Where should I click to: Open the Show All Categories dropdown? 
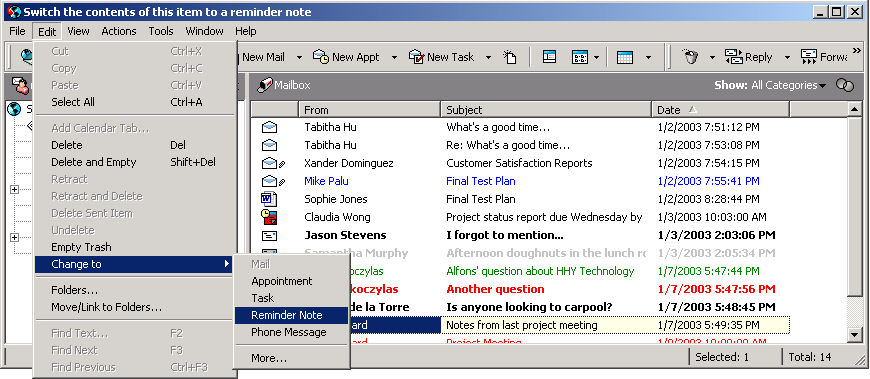point(788,85)
